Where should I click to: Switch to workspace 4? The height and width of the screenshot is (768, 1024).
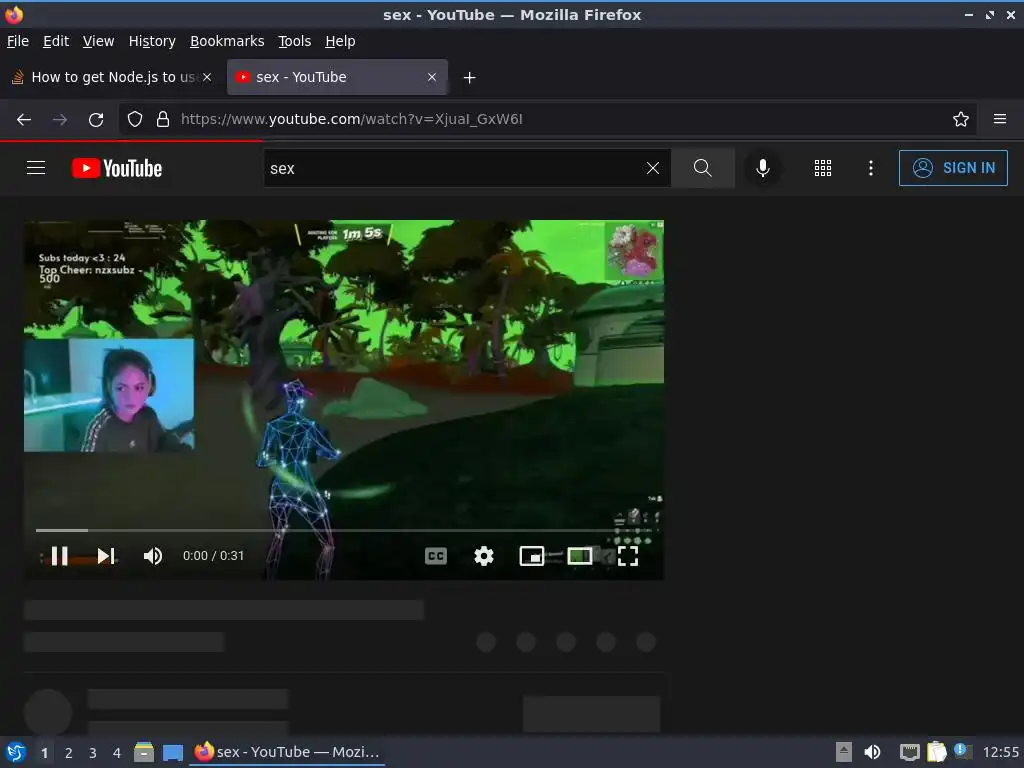pyautogui.click(x=117, y=753)
